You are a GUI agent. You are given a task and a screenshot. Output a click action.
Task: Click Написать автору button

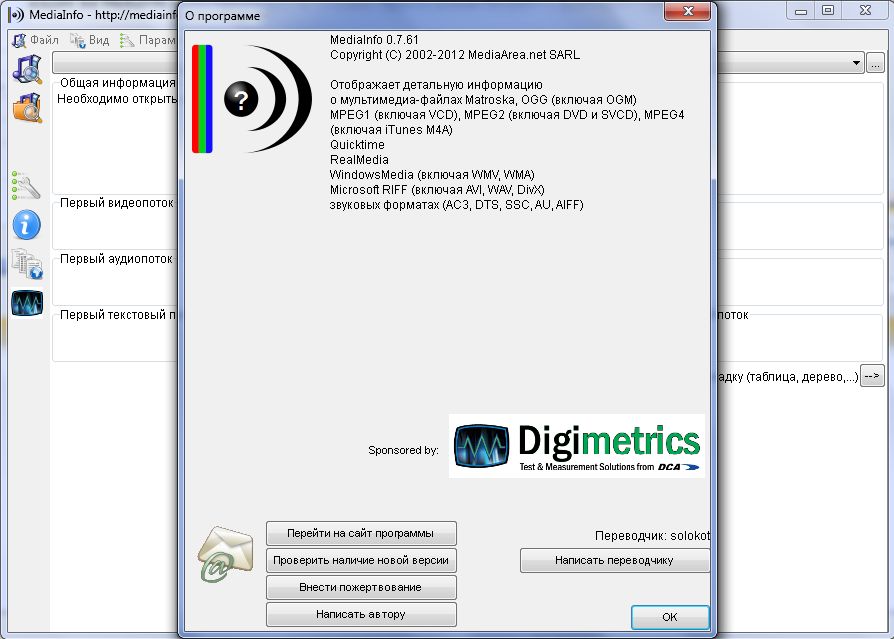361,614
